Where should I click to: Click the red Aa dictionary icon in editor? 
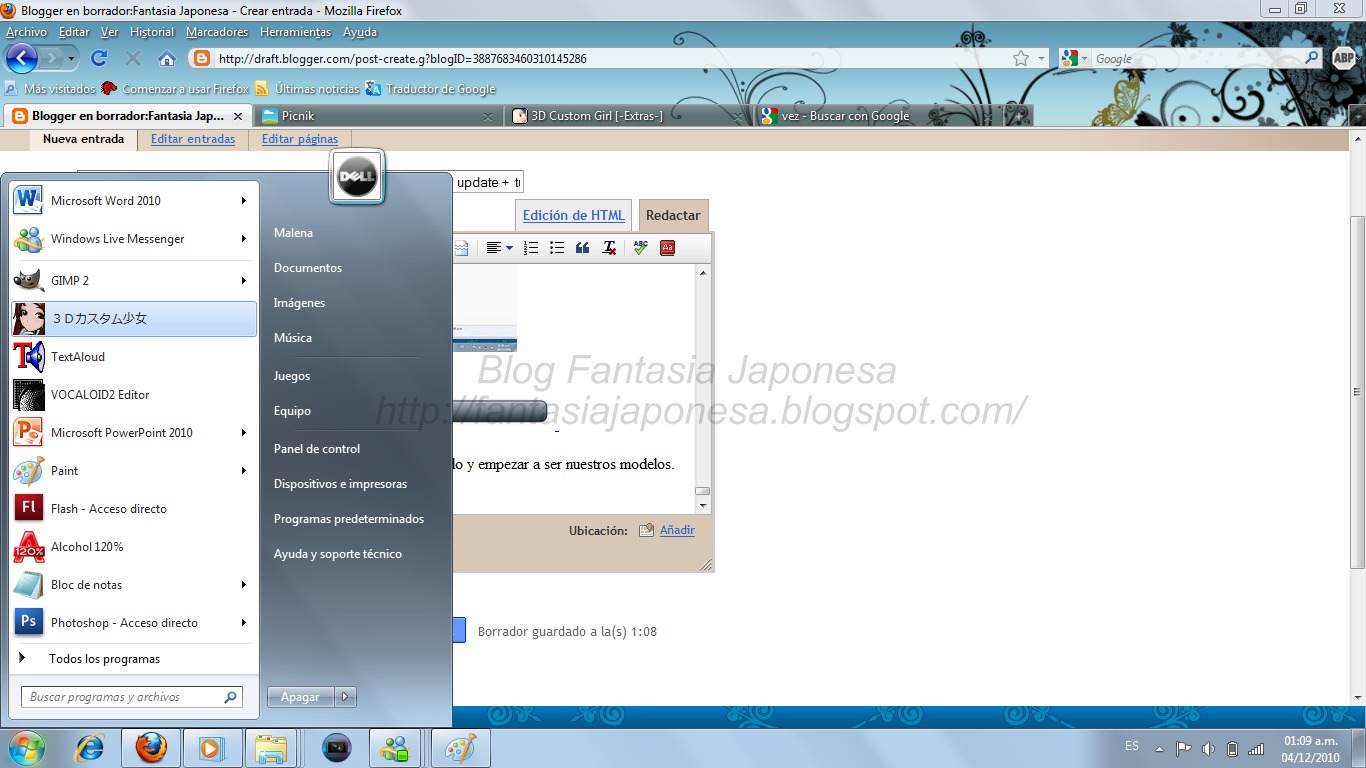coord(667,248)
